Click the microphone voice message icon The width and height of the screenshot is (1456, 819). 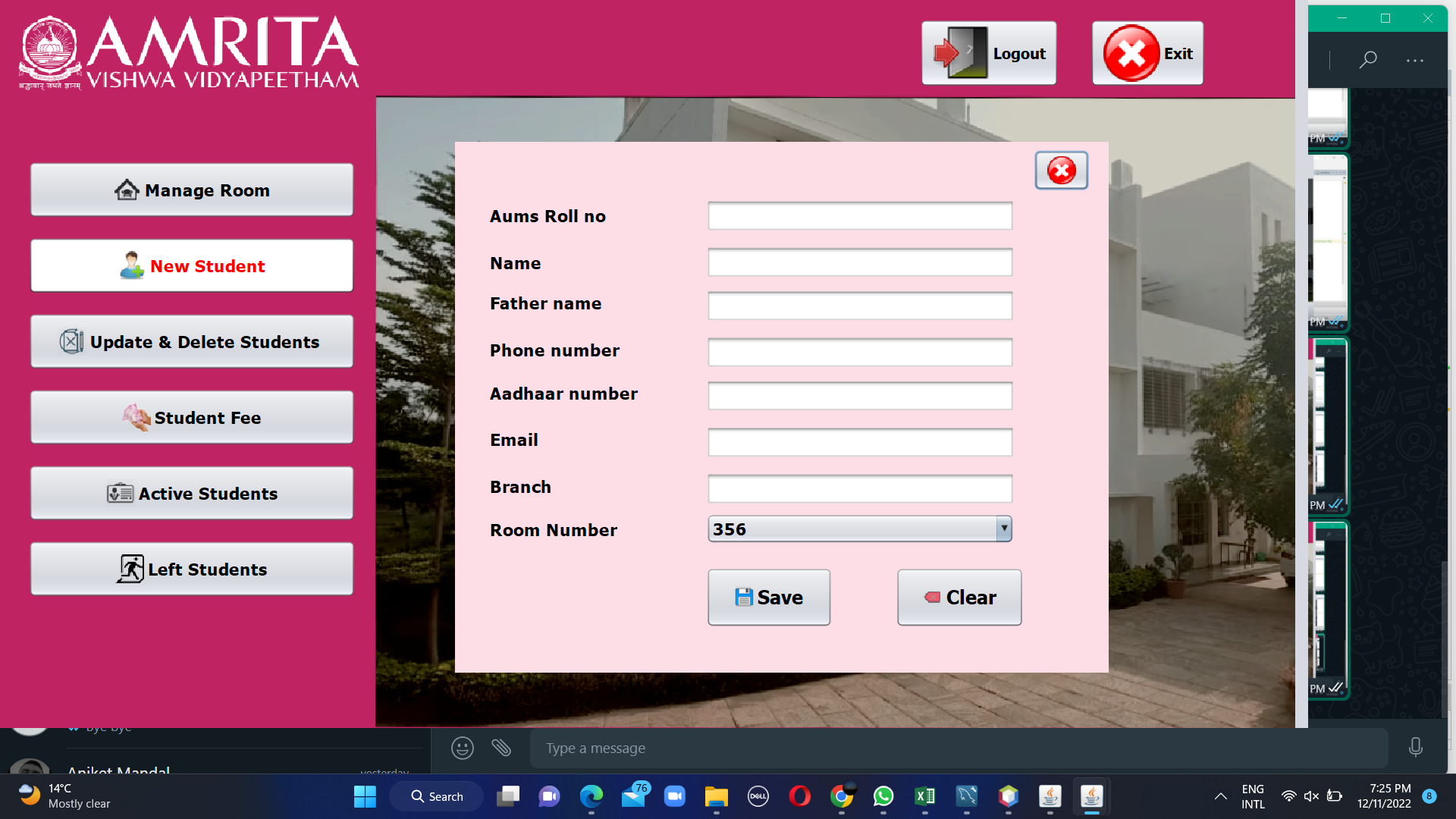[x=1415, y=748]
